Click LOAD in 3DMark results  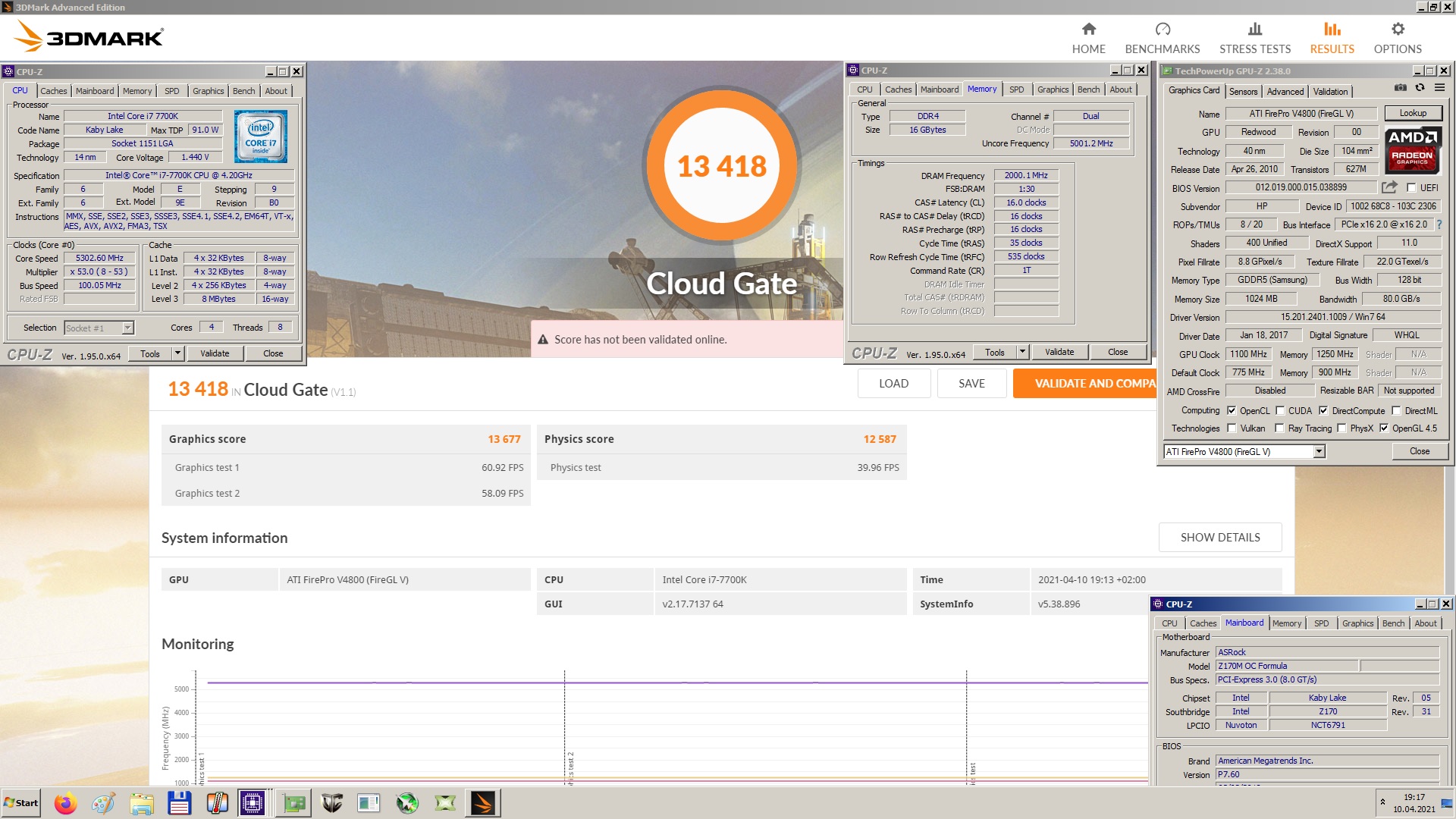[x=893, y=383]
